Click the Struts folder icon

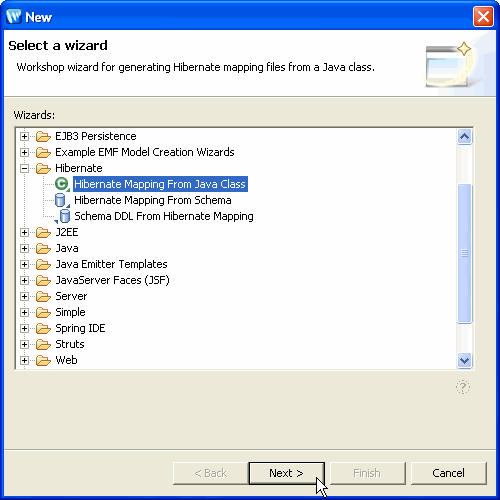(43, 344)
